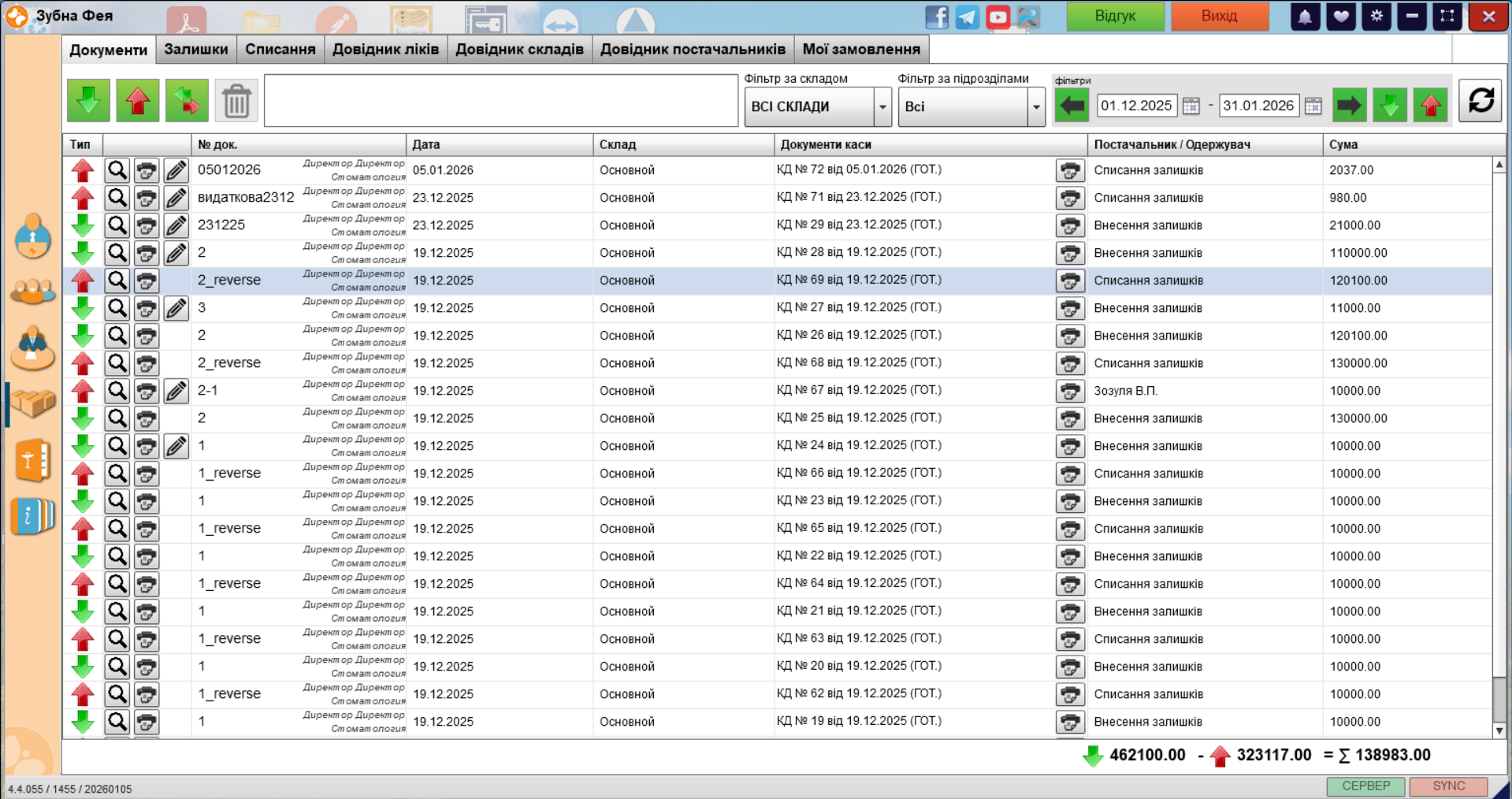The image size is (1512, 799).
Task: Click the green Відгук button
Action: (x=1115, y=17)
